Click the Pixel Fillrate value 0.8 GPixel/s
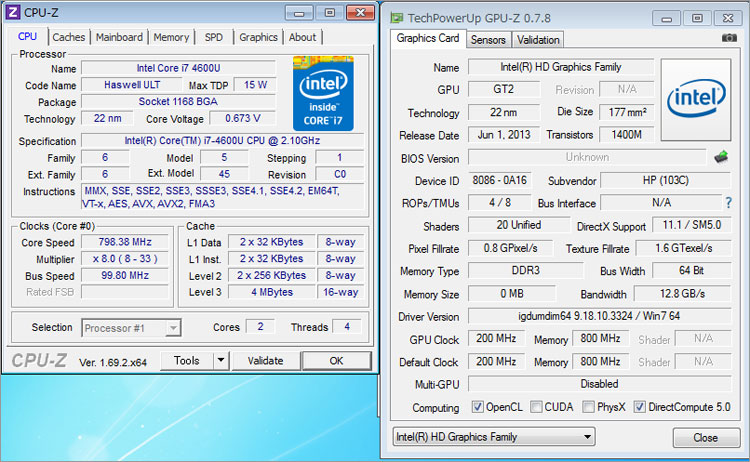 pos(510,248)
